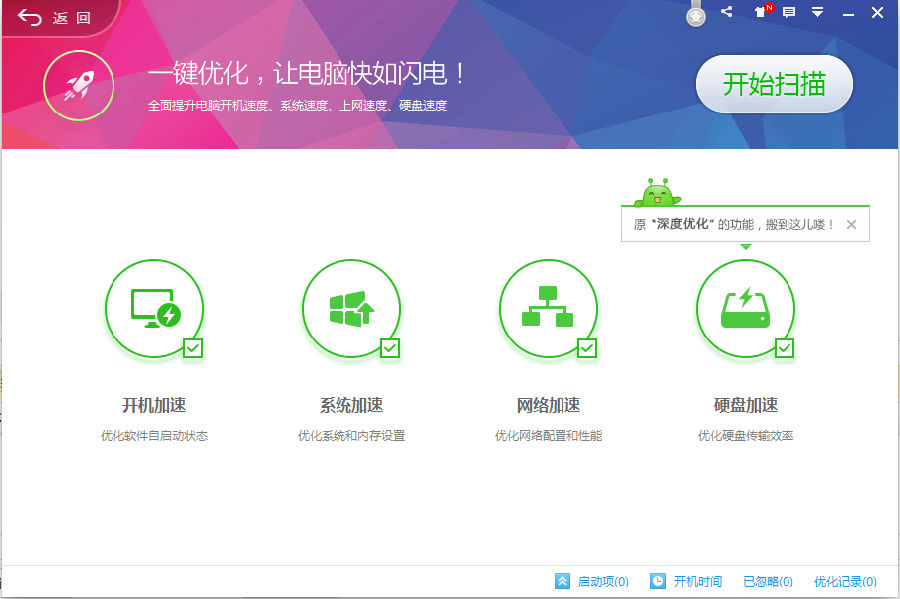Click the 启动项 blue arrow icon

tap(562, 581)
